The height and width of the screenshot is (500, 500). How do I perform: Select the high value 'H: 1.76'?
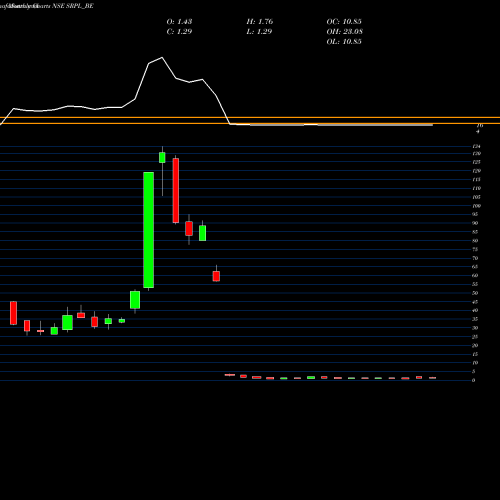[x=260, y=21]
